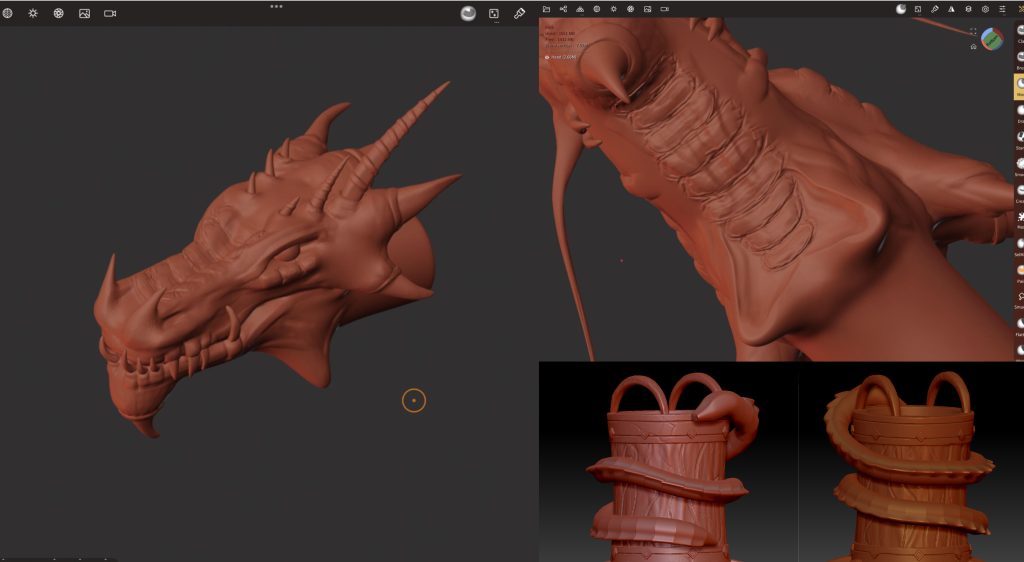Toggle fullscreen view in right viewport
The width and height of the screenshot is (1024, 562).
973,31
